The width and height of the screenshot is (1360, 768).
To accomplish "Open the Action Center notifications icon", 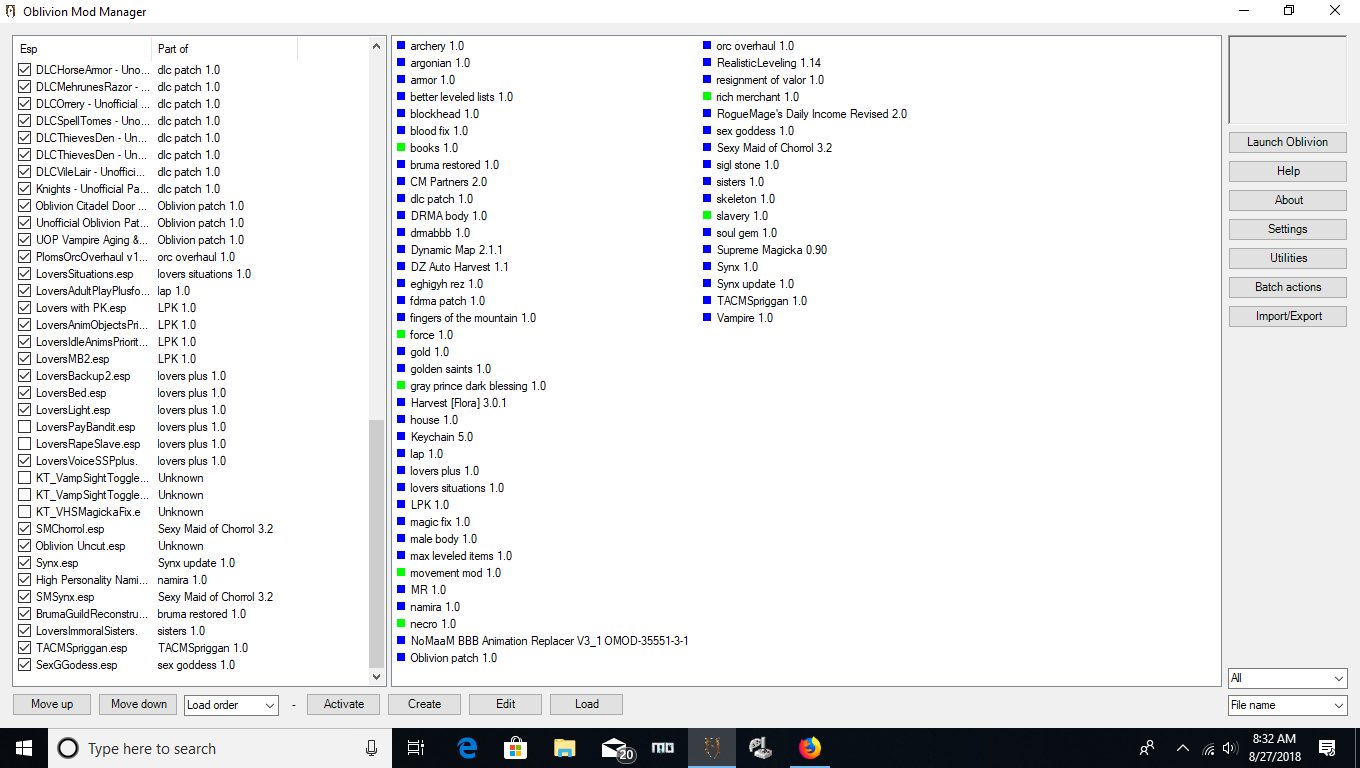I will point(1328,748).
